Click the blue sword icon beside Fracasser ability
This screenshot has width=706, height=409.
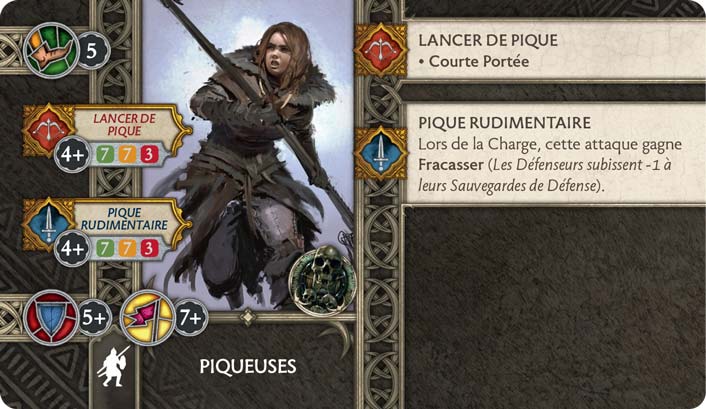pyautogui.click(x=381, y=153)
